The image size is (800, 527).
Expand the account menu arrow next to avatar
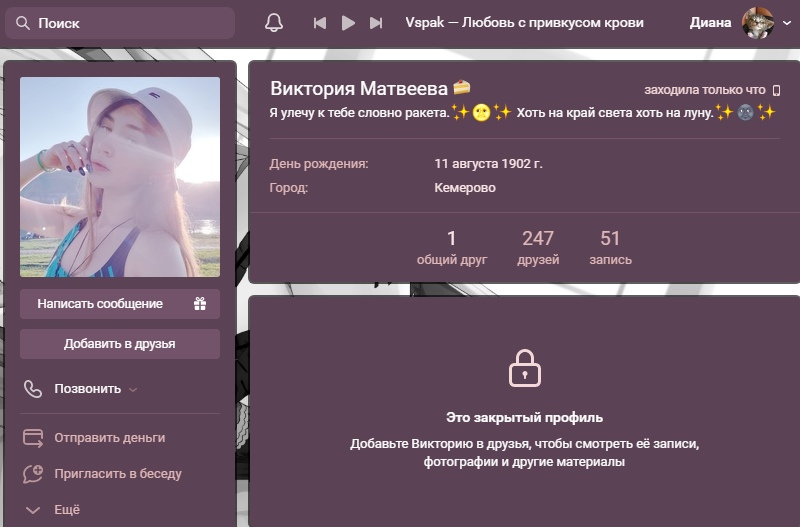pos(786,24)
